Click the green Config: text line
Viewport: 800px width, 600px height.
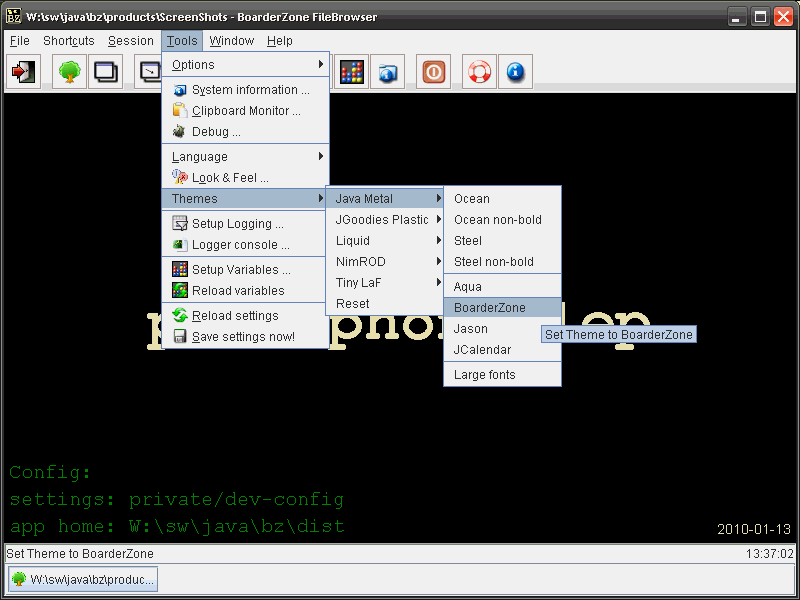(50, 472)
